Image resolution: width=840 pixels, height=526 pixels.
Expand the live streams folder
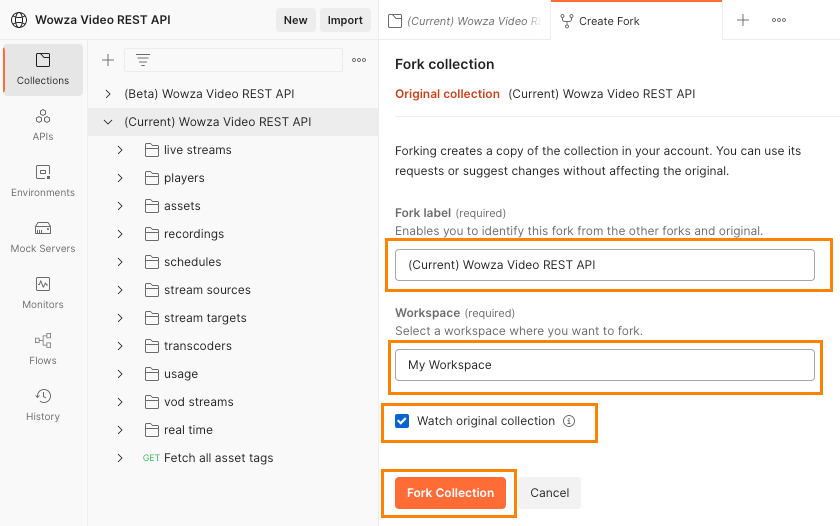point(120,150)
